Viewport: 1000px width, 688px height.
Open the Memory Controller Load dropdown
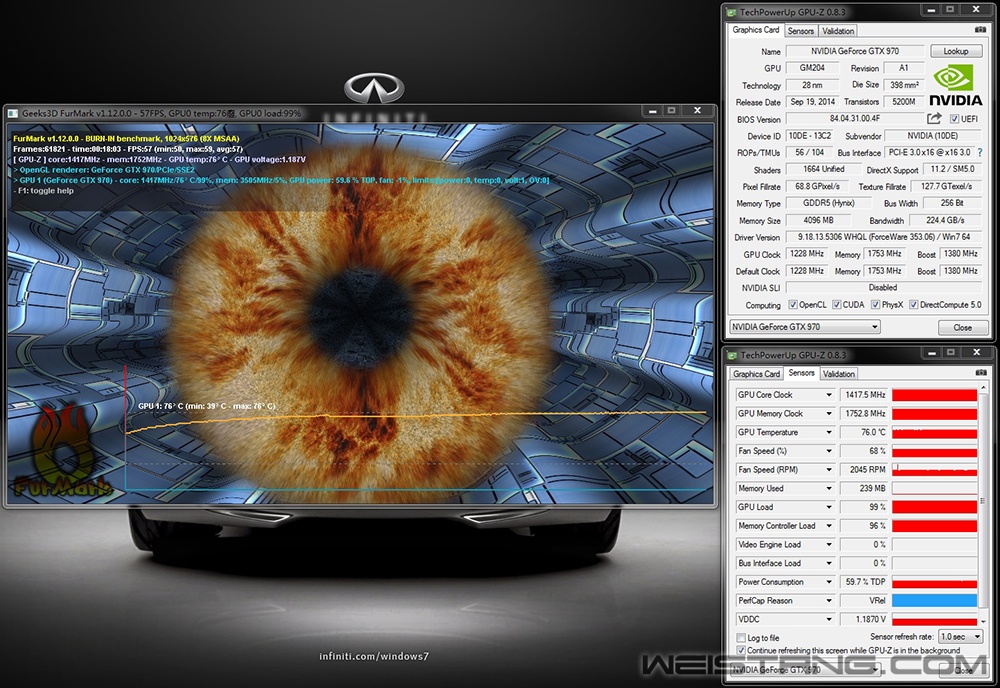[829, 526]
